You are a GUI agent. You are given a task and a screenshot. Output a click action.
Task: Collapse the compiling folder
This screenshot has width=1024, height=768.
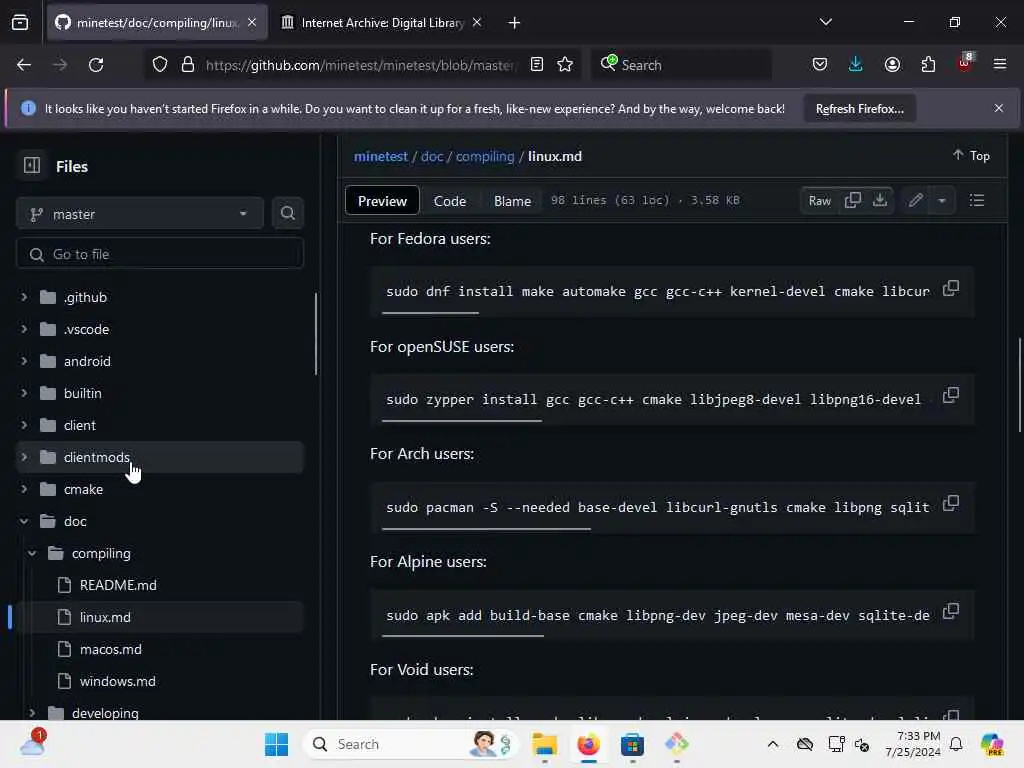coord(32,553)
